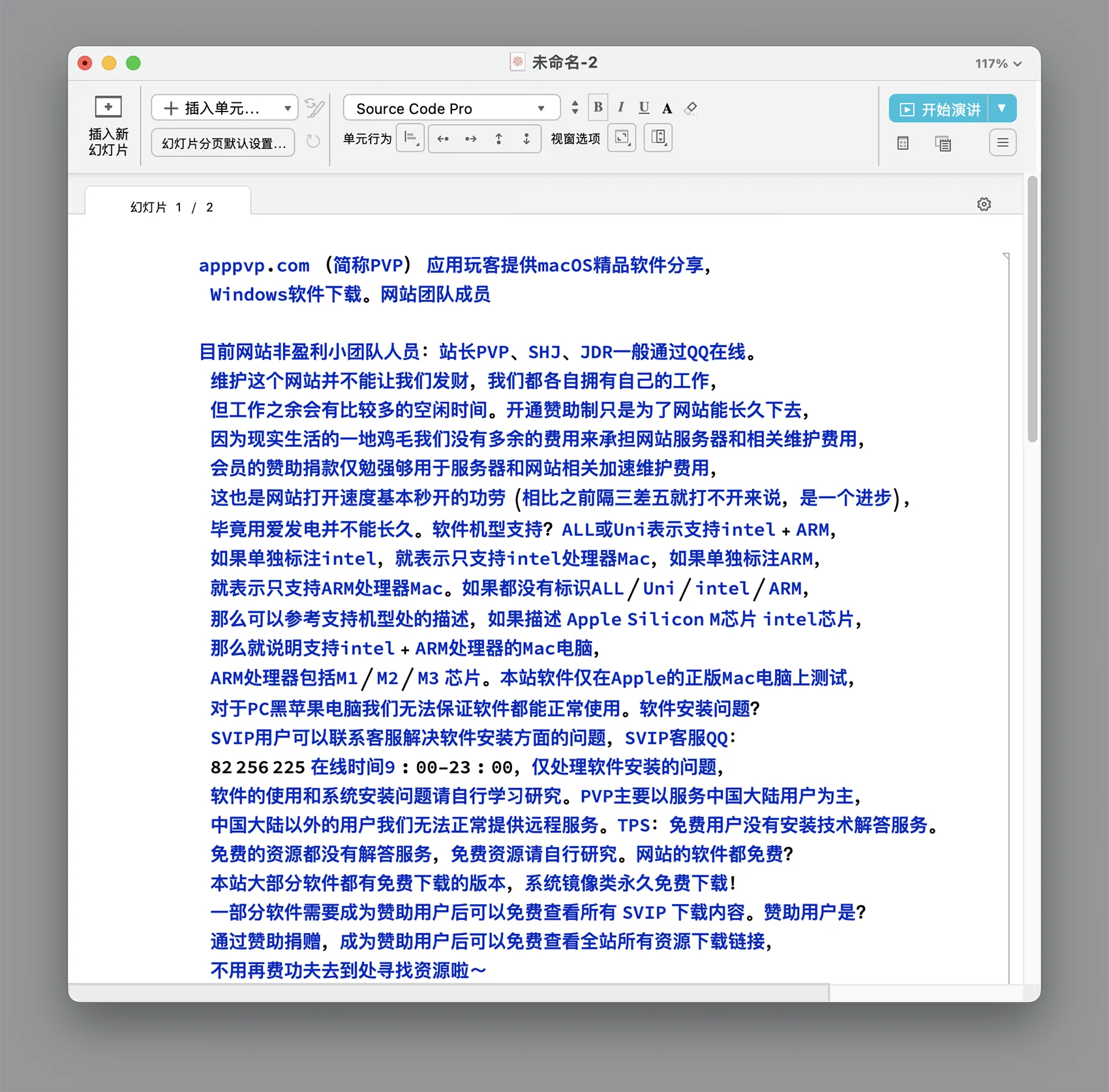Click the stacked notes window icon
Screen dimensions: 1109x1092
(943, 144)
